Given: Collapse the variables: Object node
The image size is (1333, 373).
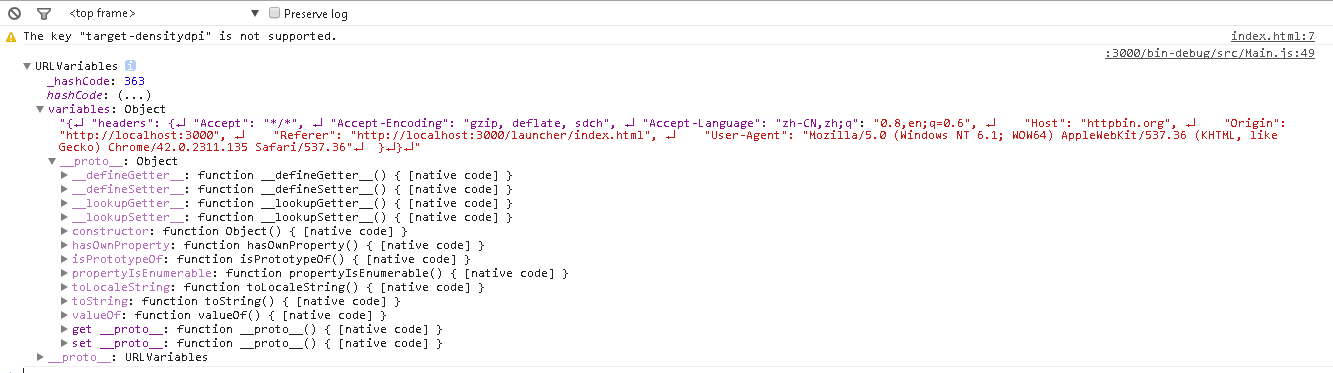Looking at the screenshot, I should [40, 109].
